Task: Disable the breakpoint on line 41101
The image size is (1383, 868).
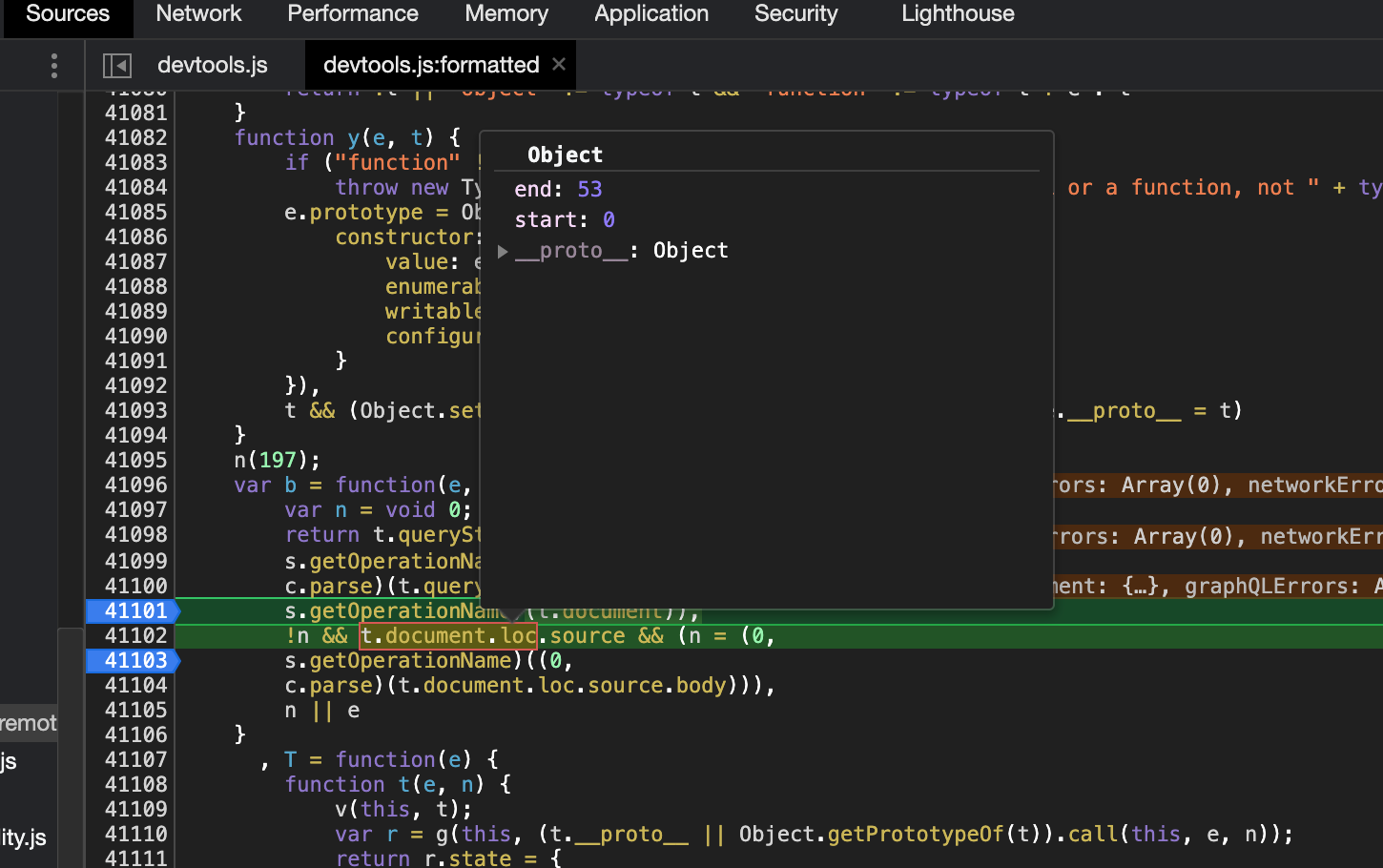Action: pyautogui.click(x=132, y=610)
